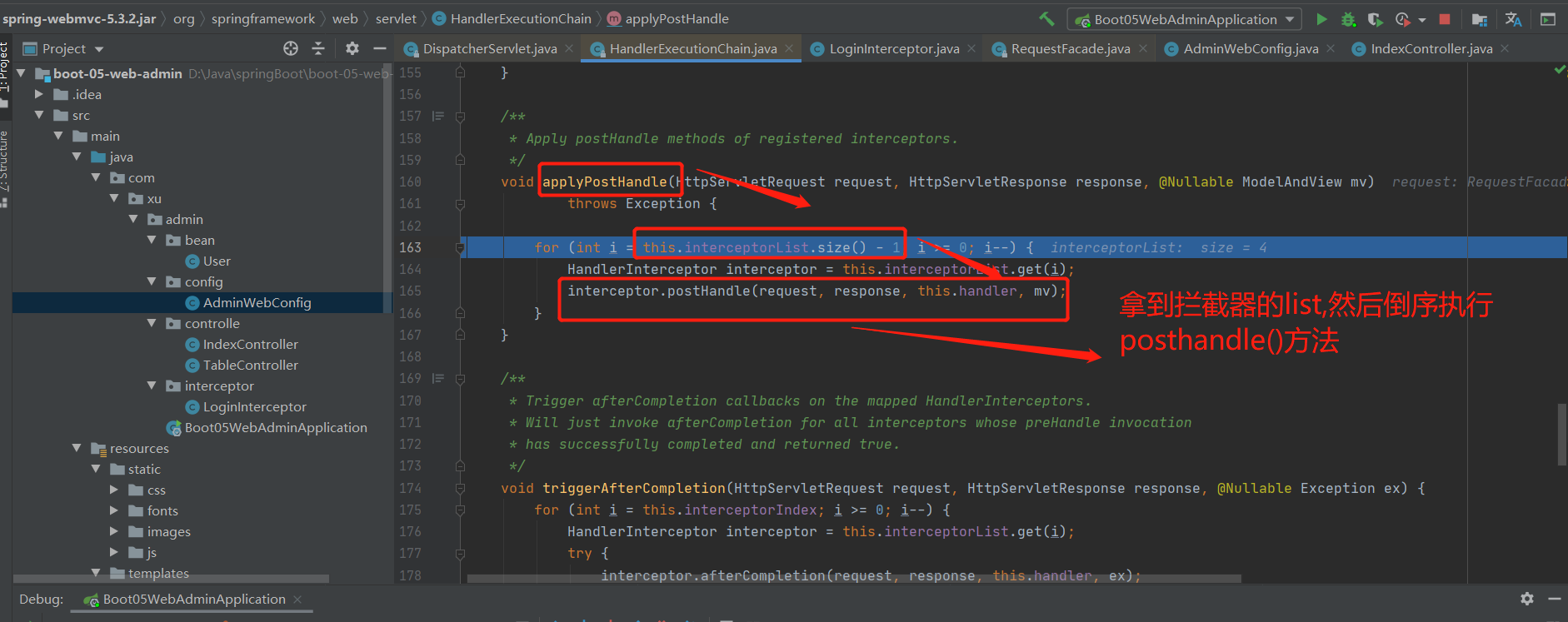Collapse the boot-05-web-admin project root
The width and height of the screenshot is (1568, 622).
tap(21, 73)
